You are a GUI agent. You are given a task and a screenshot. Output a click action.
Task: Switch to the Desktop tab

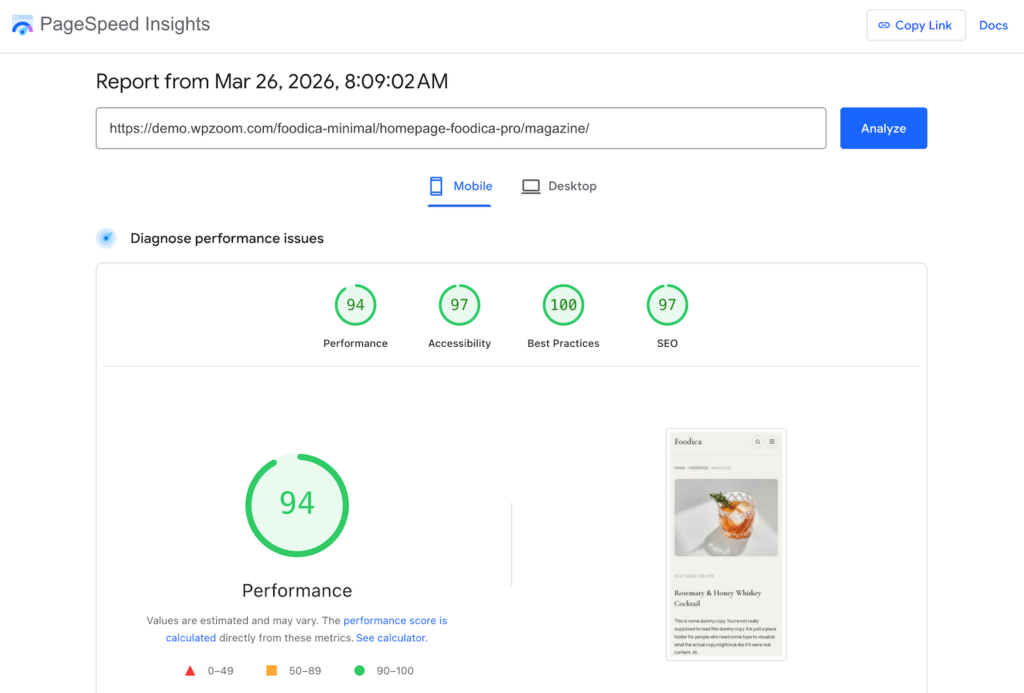559,186
